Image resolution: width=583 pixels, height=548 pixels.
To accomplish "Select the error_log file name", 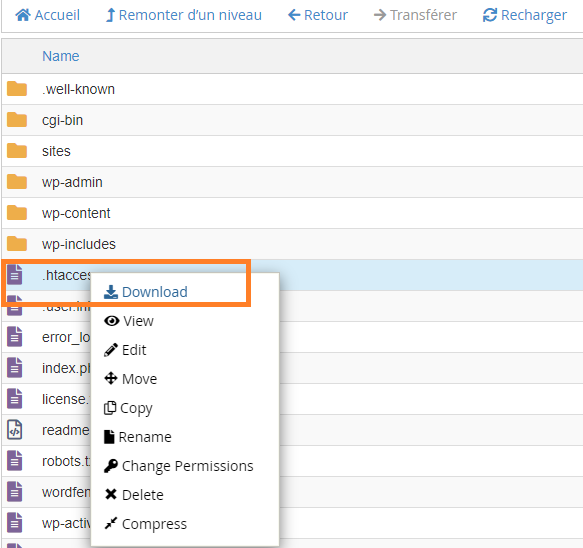I will coord(66,337).
